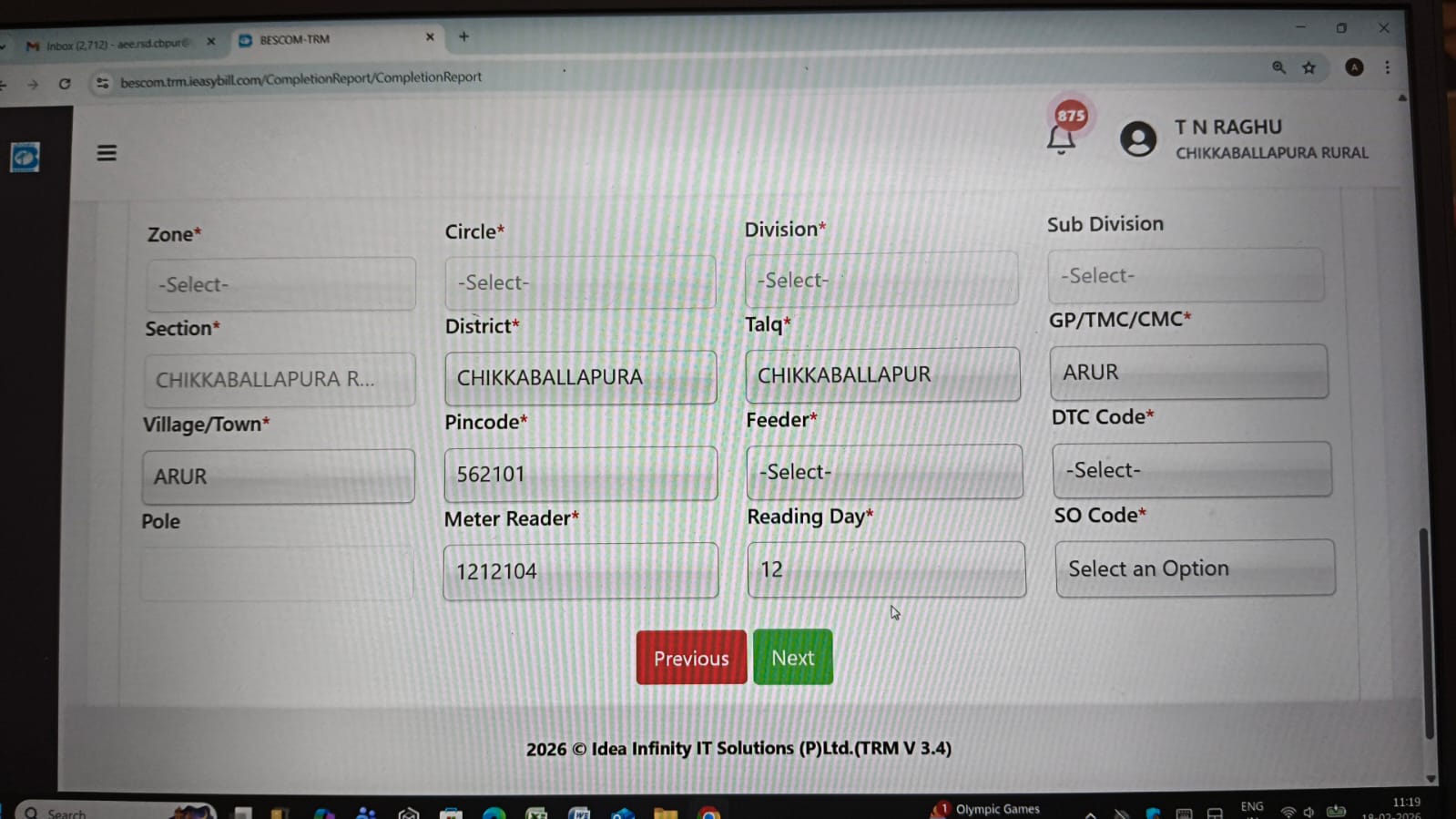This screenshot has width=1456, height=819.
Task: Close the Gmail Inbox tab
Action: coord(211,42)
